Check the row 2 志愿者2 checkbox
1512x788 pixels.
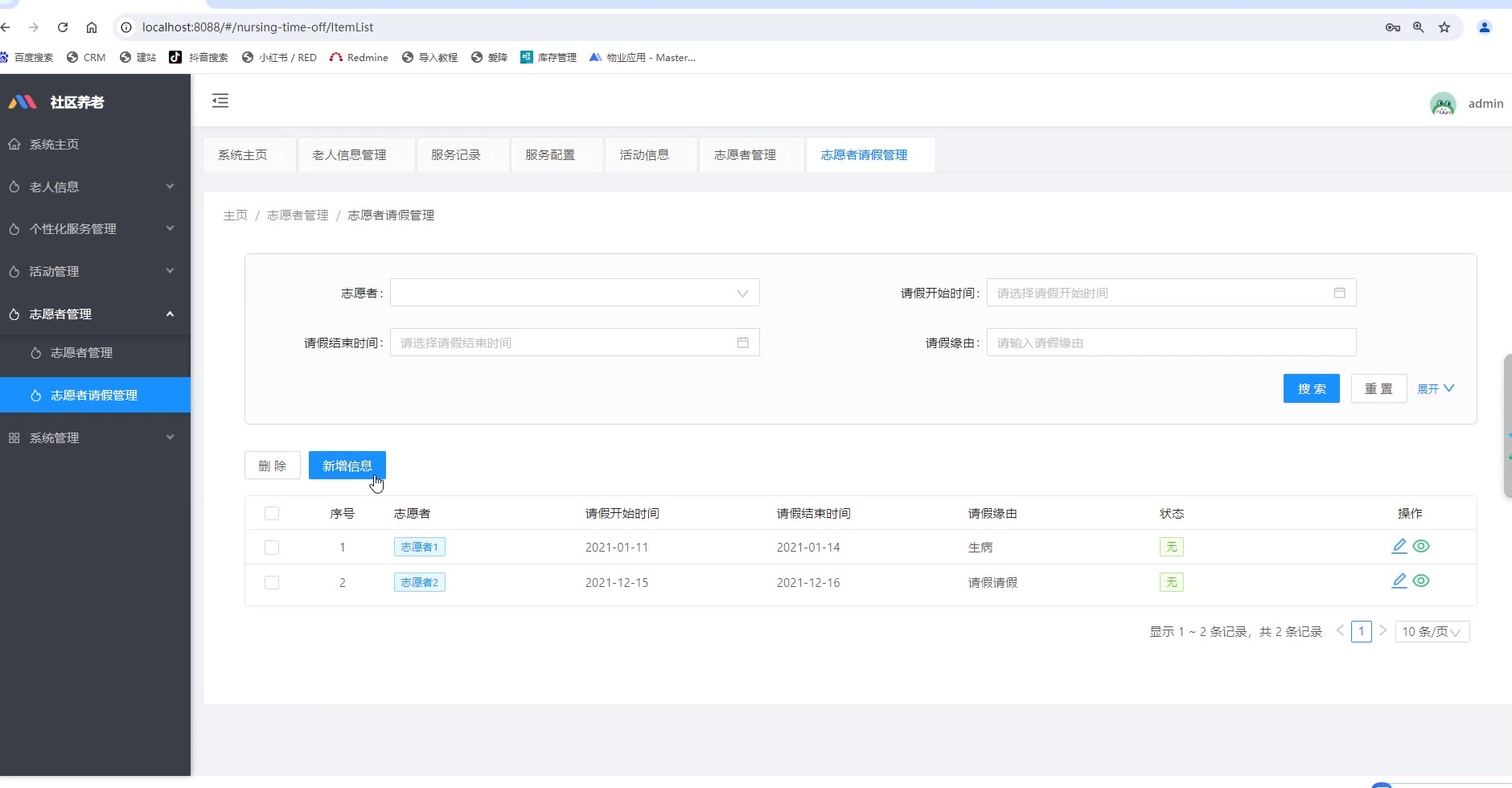(x=272, y=582)
